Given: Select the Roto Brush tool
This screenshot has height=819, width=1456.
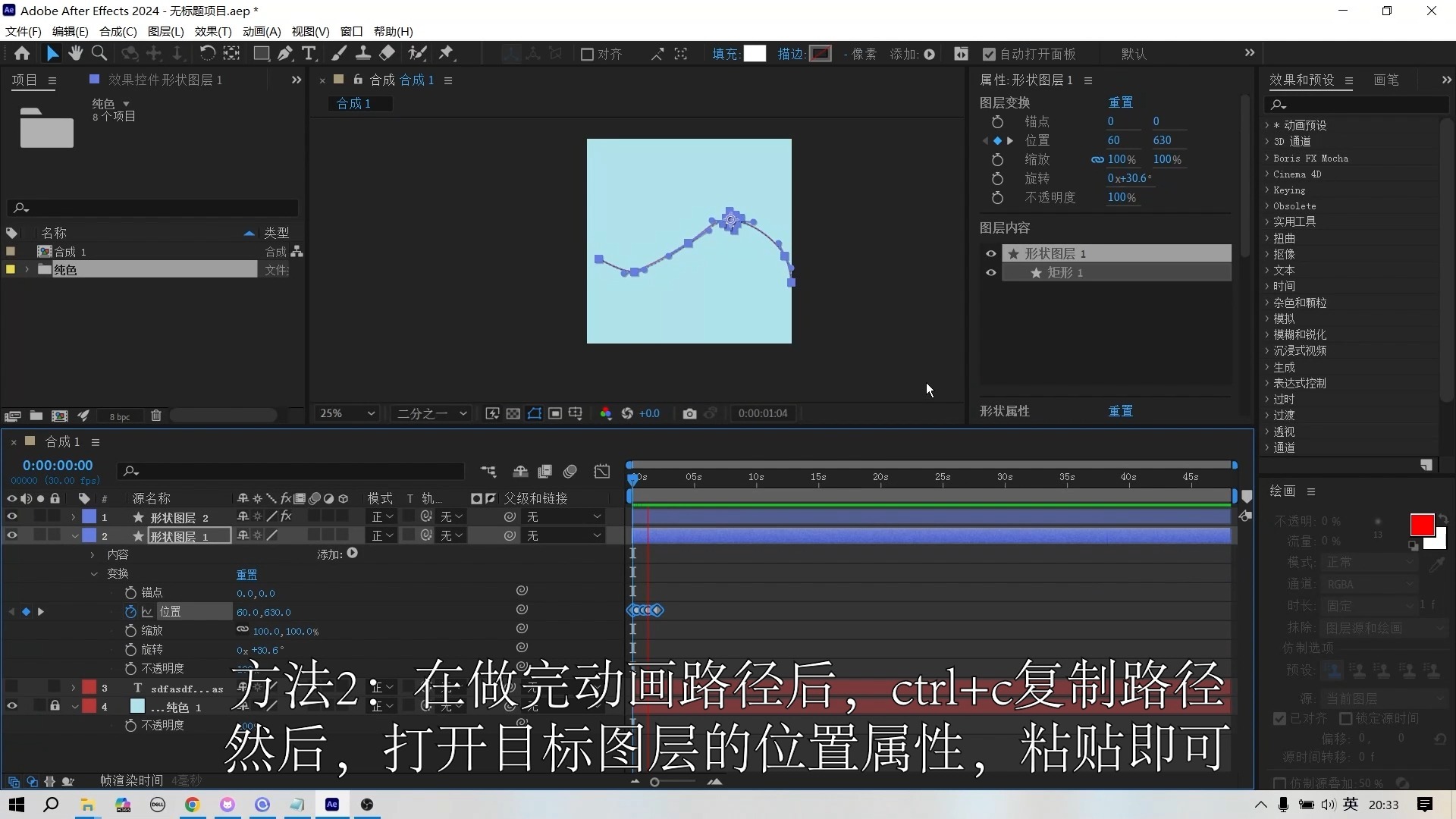Looking at the screenshot, I should point(417,53).
